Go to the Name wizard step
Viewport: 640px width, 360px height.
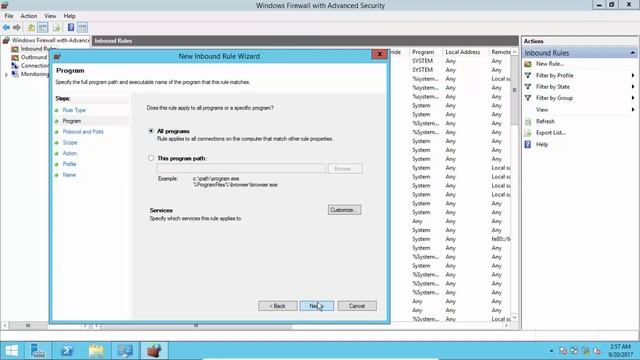[x=69, y=175]
